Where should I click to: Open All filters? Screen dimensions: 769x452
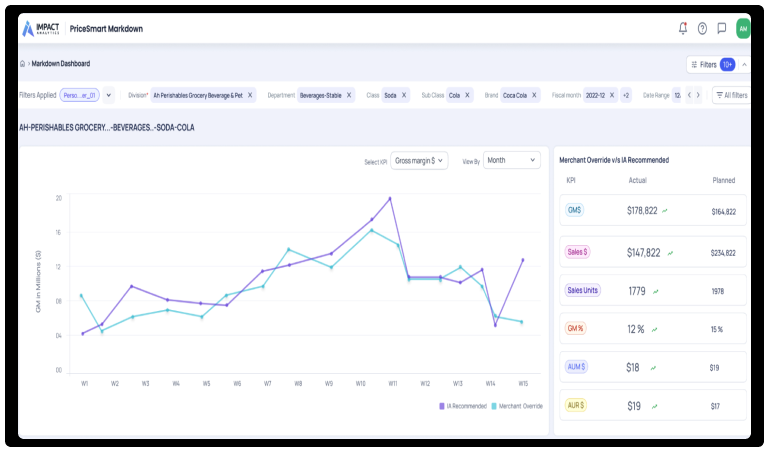732,95
